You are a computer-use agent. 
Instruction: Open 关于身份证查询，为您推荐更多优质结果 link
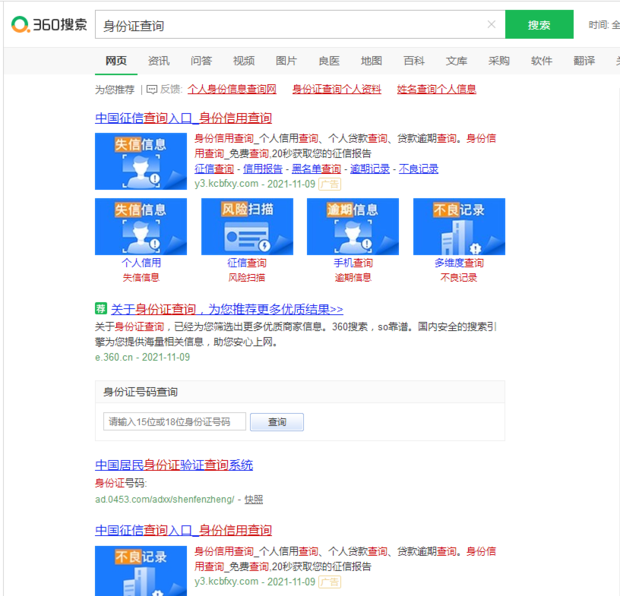point(227,309)
